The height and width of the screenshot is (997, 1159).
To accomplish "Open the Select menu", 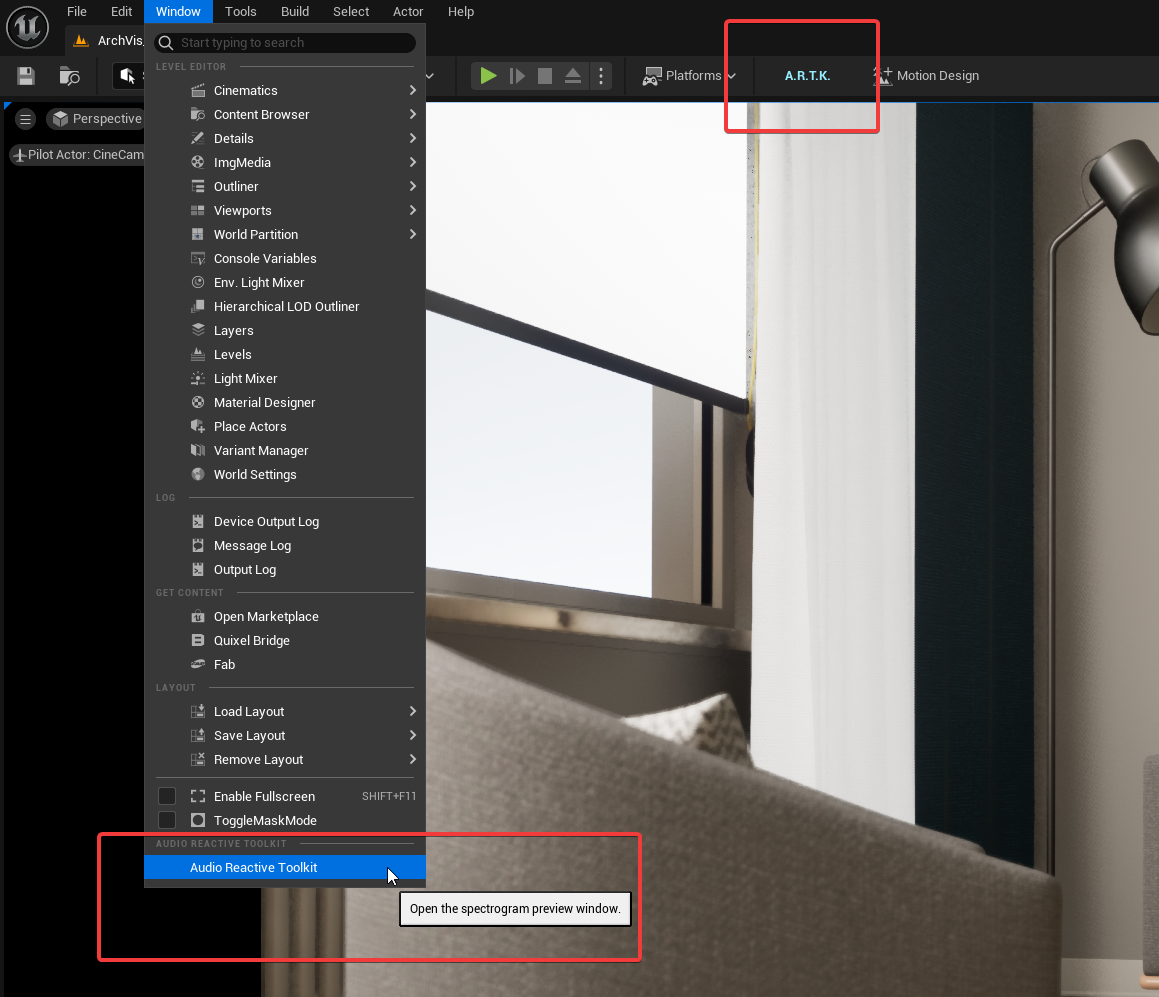I will coord(350,12).
